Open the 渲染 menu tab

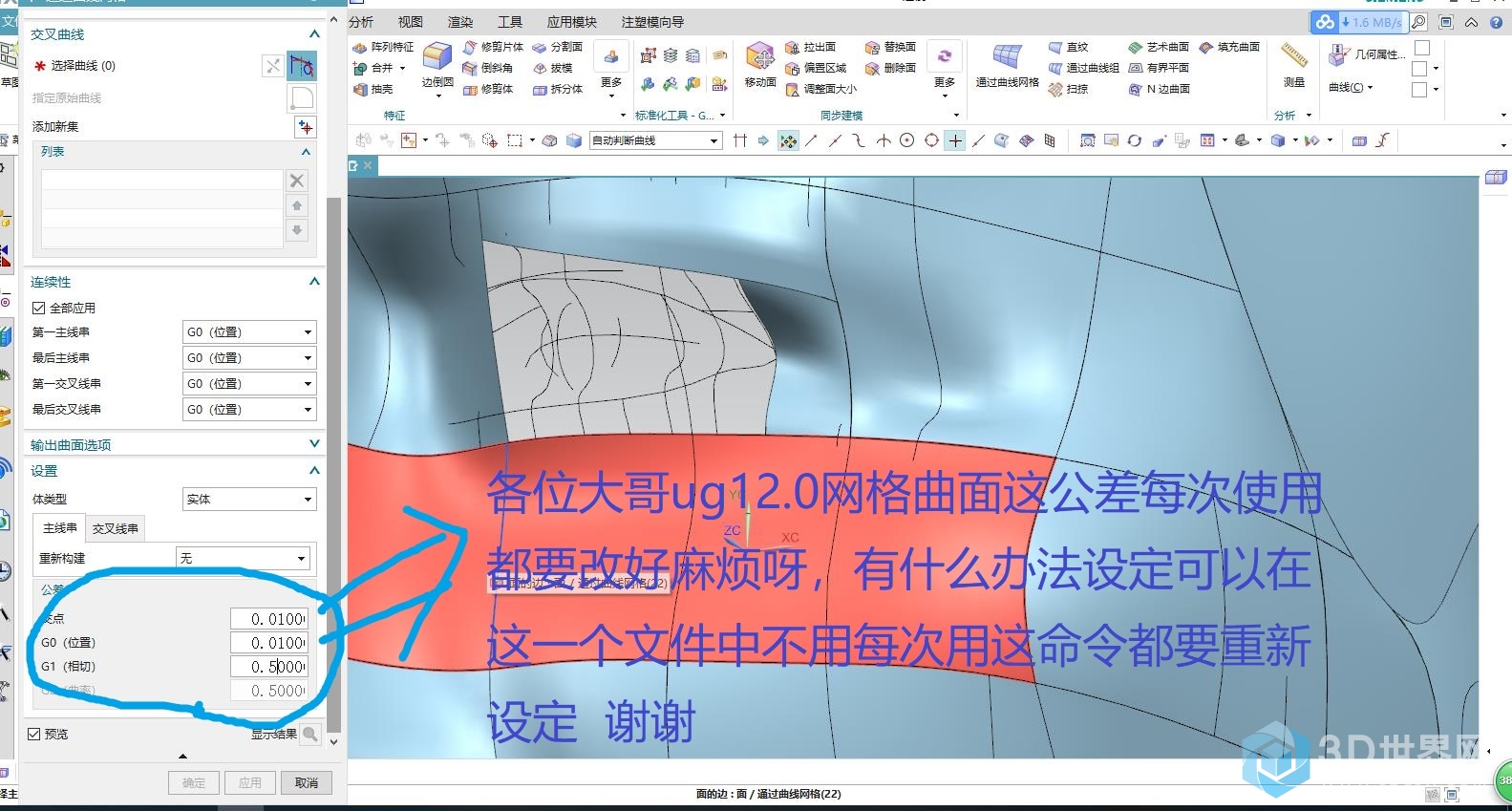(x=460, y=22)
